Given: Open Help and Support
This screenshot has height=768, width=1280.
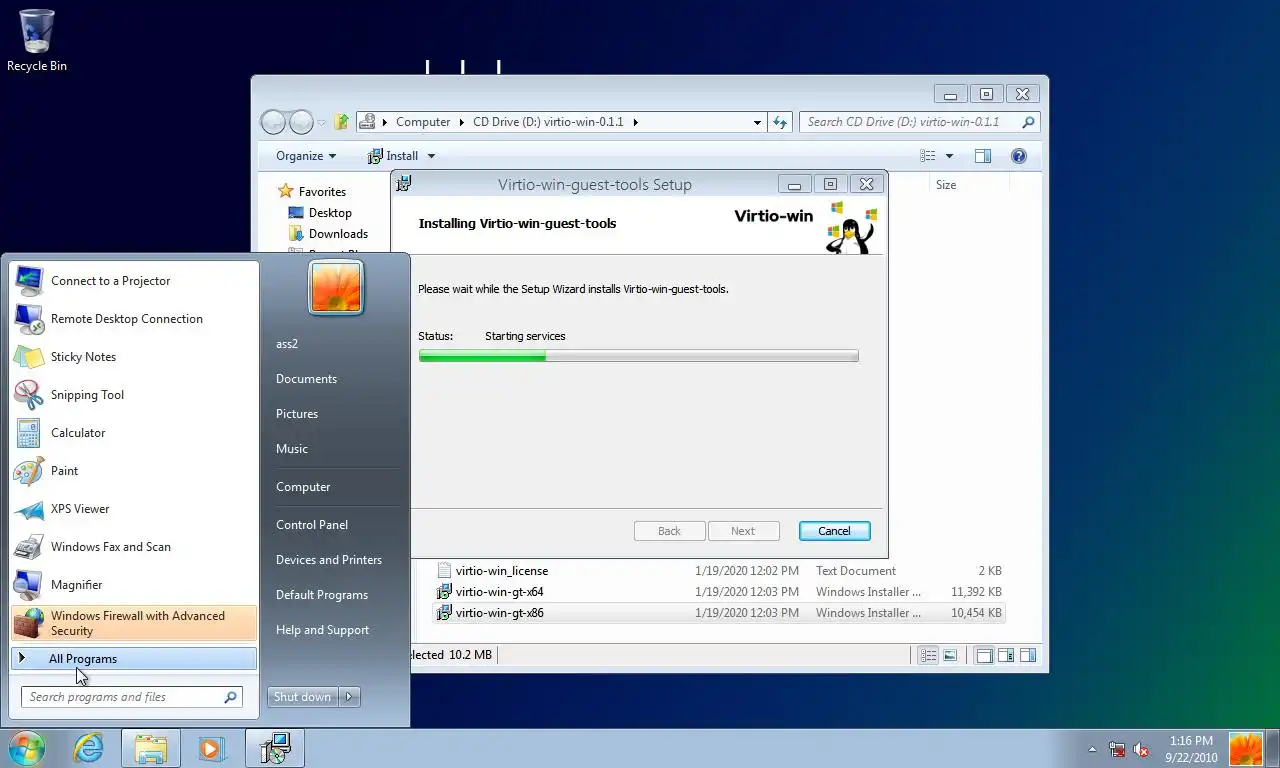Looking at the screenshot, I should [322, 630].
